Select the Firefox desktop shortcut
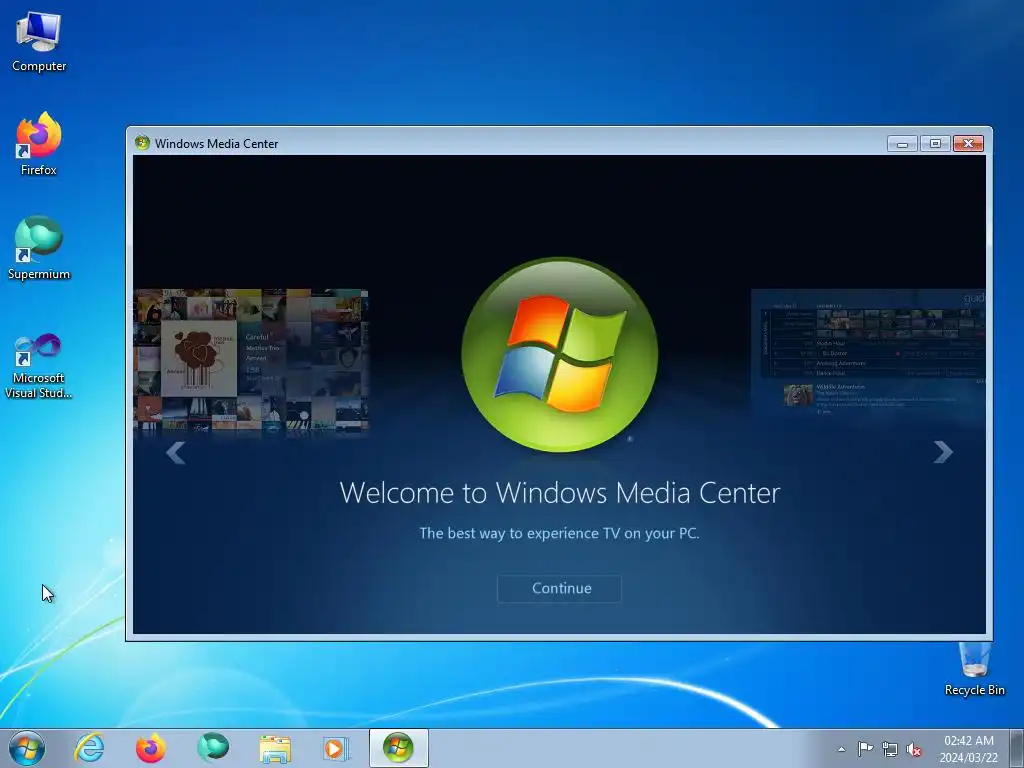Screen dimensions: 1024x768 point(39,144)
